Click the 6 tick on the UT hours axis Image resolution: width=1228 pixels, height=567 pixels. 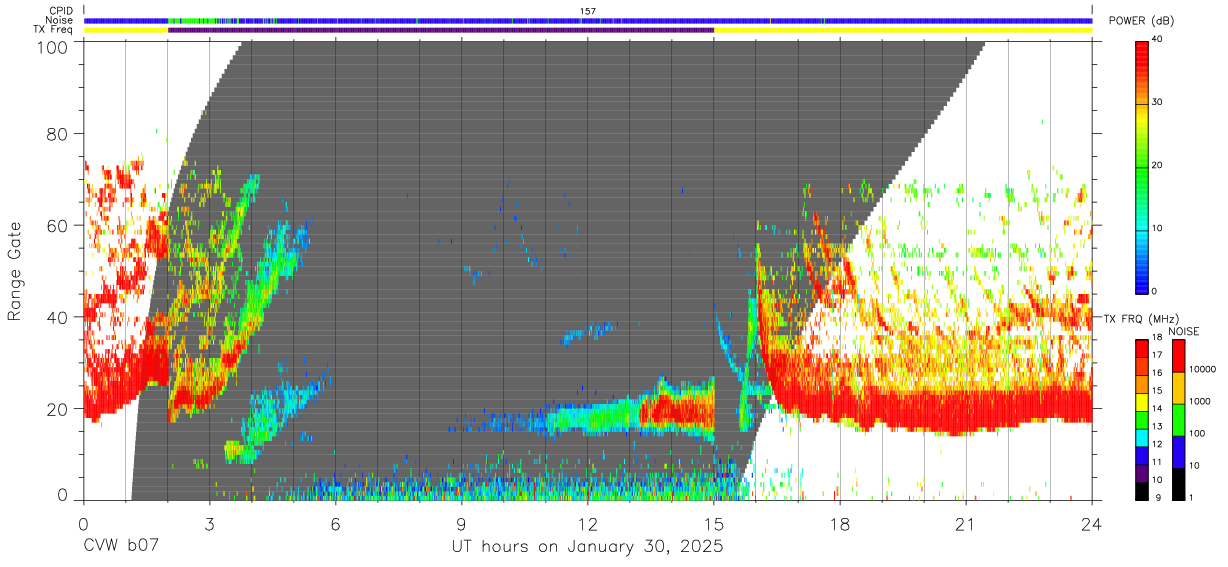pos(336,522)
